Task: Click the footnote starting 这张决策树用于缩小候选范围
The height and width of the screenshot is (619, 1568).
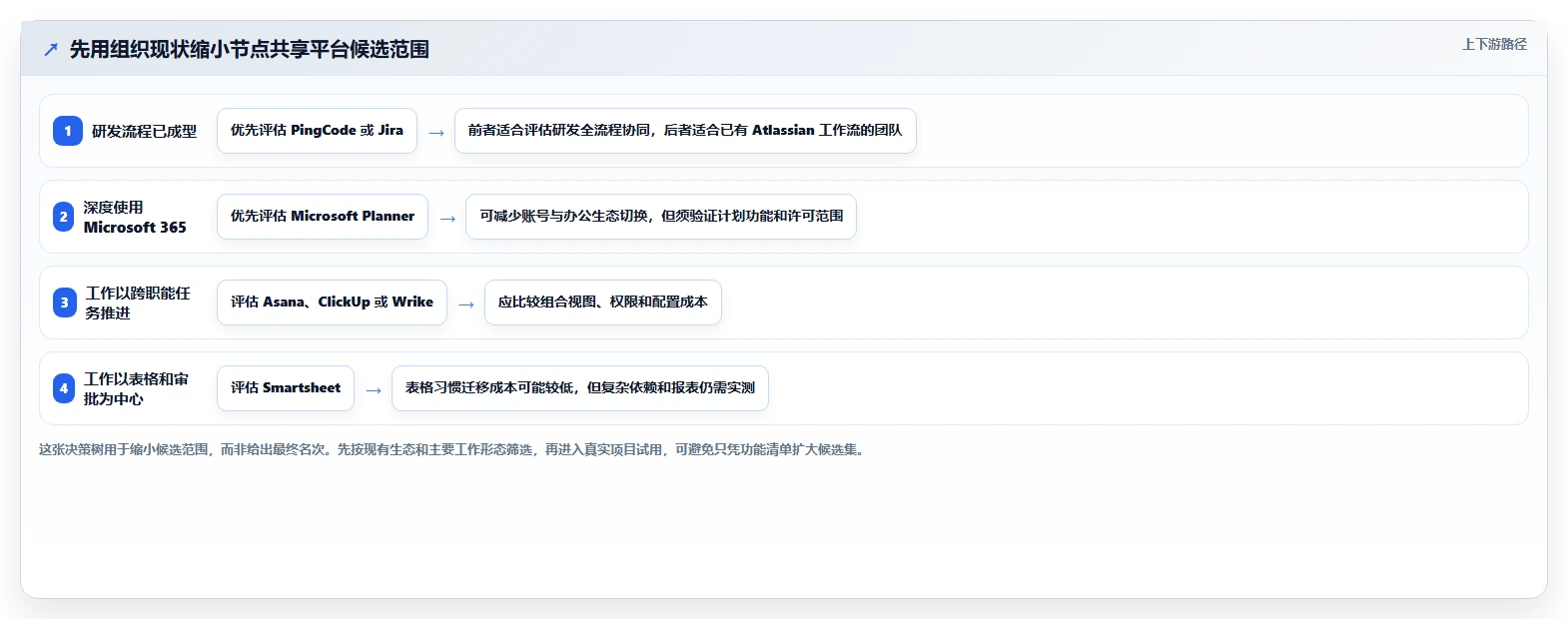Action: coord(453,449)
